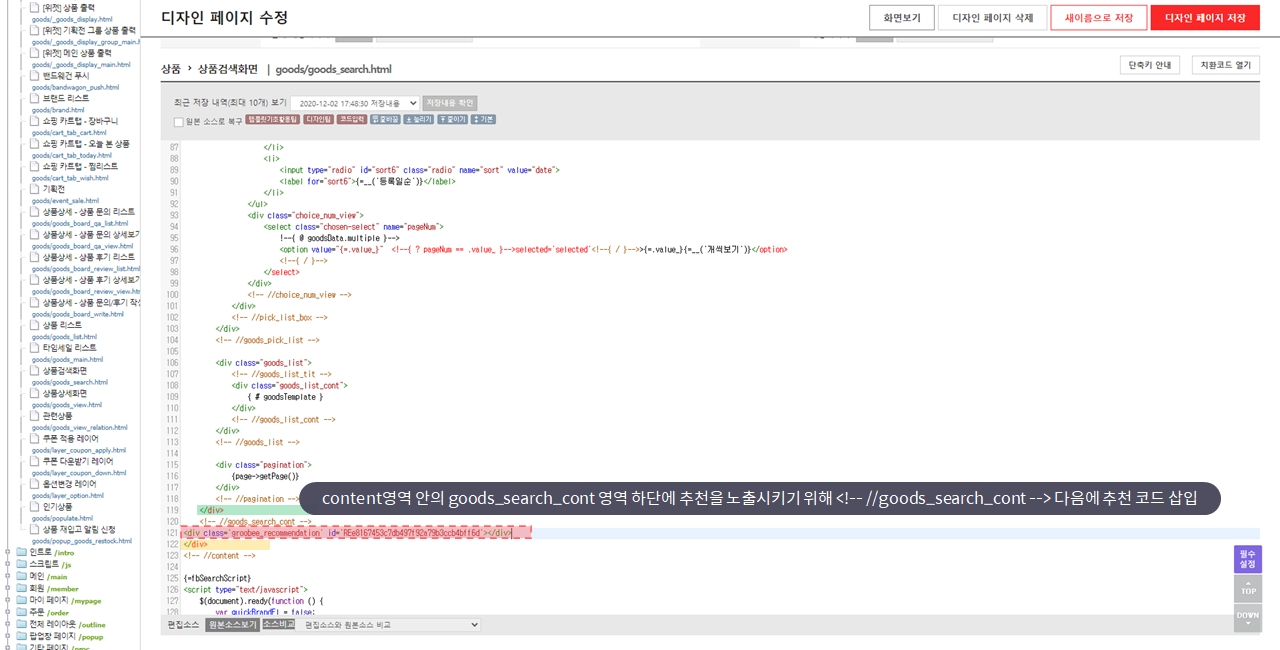The width and height of the screenshot is (1280, 650).
Task: Click the 치환코드 열기 button
Action: coord(1225,65)
